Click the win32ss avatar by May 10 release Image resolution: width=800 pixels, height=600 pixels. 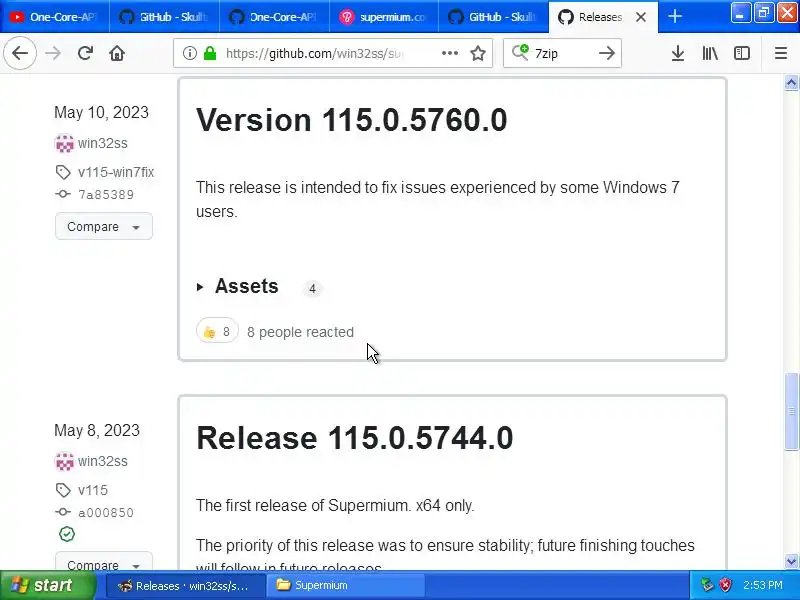[64, 143]
